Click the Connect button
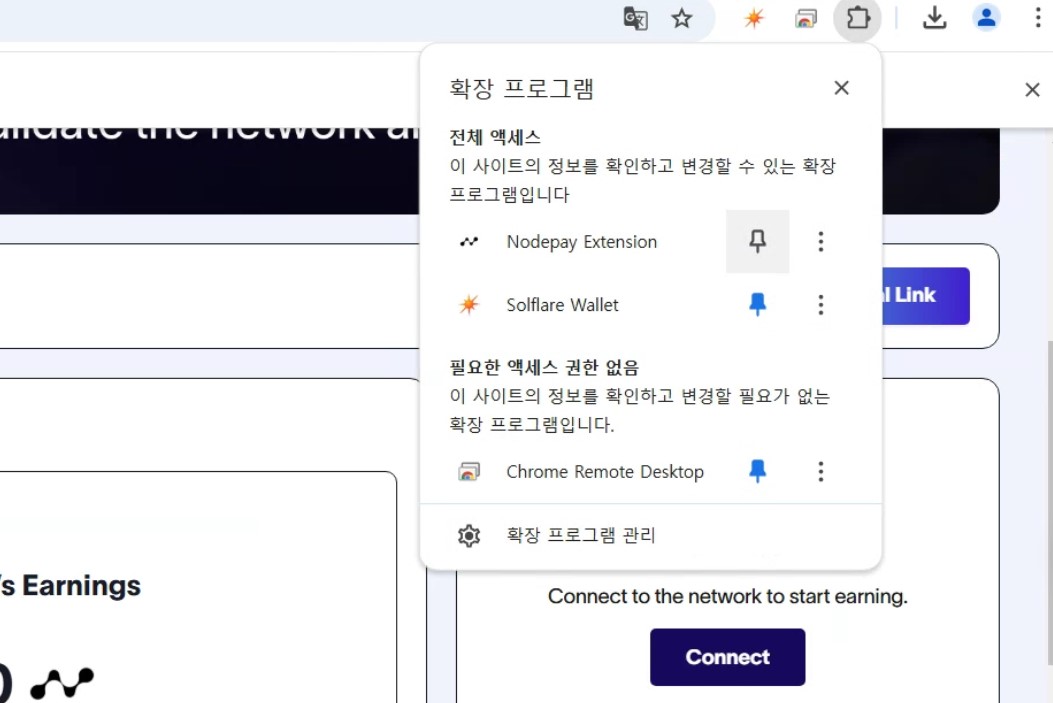1053x703 pixels. tap(727, 657)
